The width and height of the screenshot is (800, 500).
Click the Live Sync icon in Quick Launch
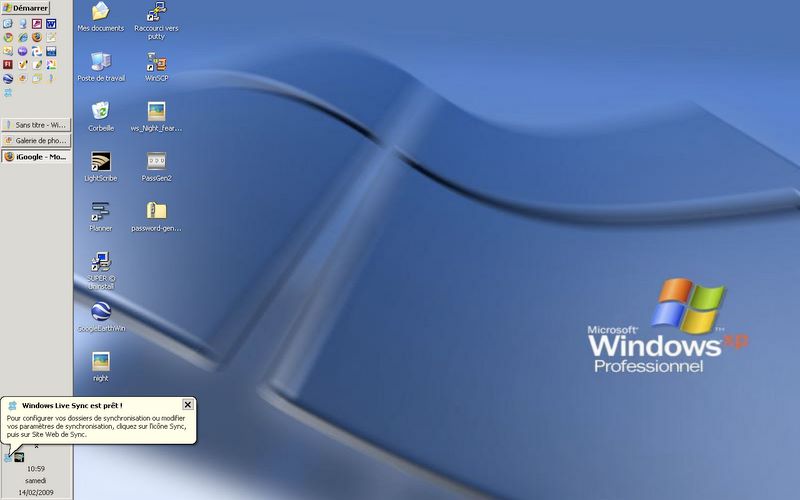pos(8,93)
